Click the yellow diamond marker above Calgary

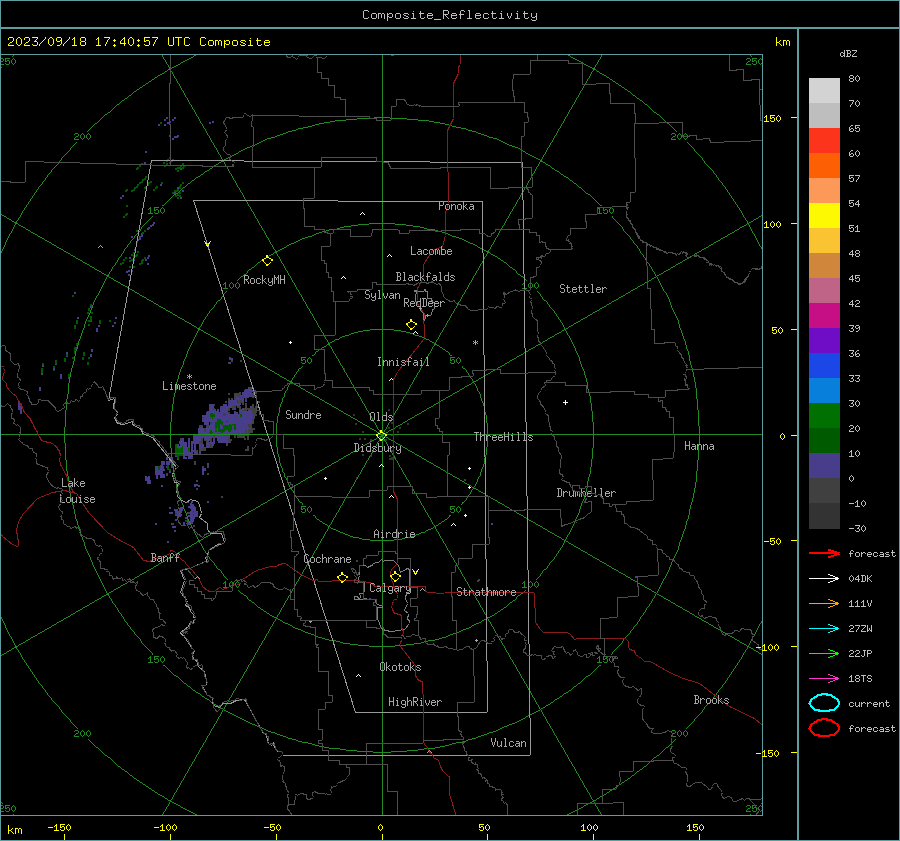395,576
